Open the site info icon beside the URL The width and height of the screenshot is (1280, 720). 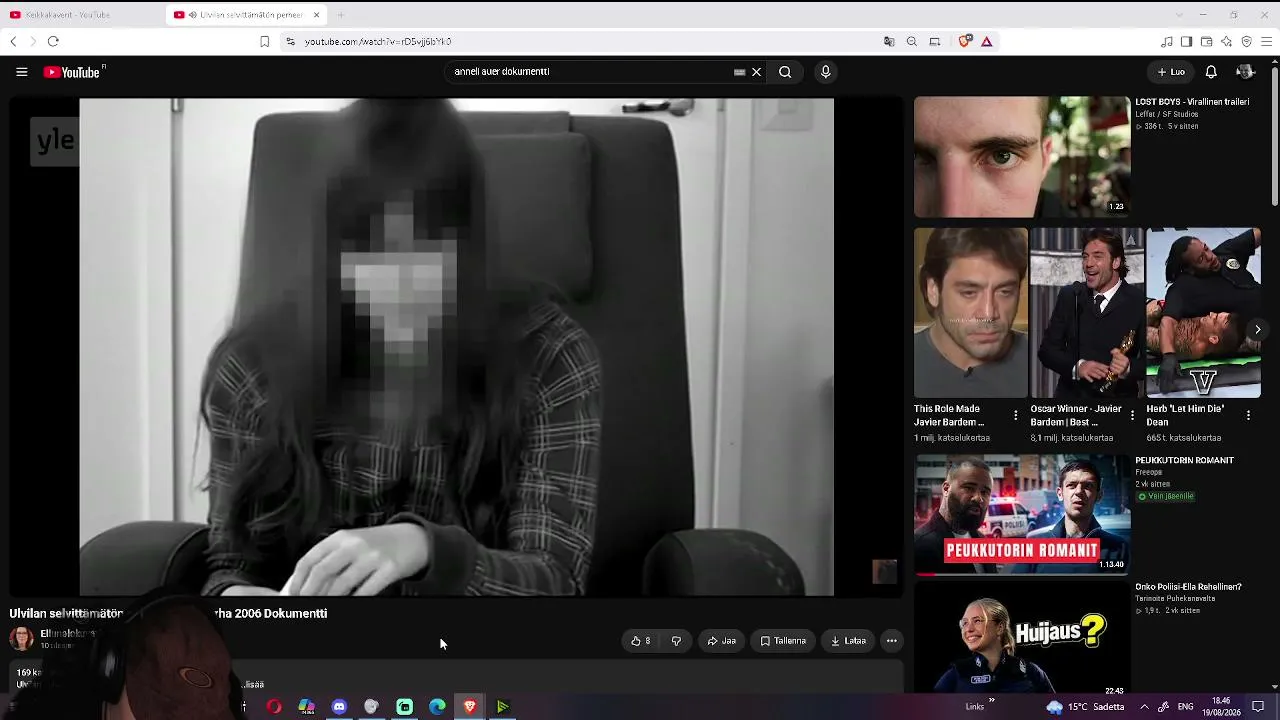pyautogui.click(x=290, y=41)
